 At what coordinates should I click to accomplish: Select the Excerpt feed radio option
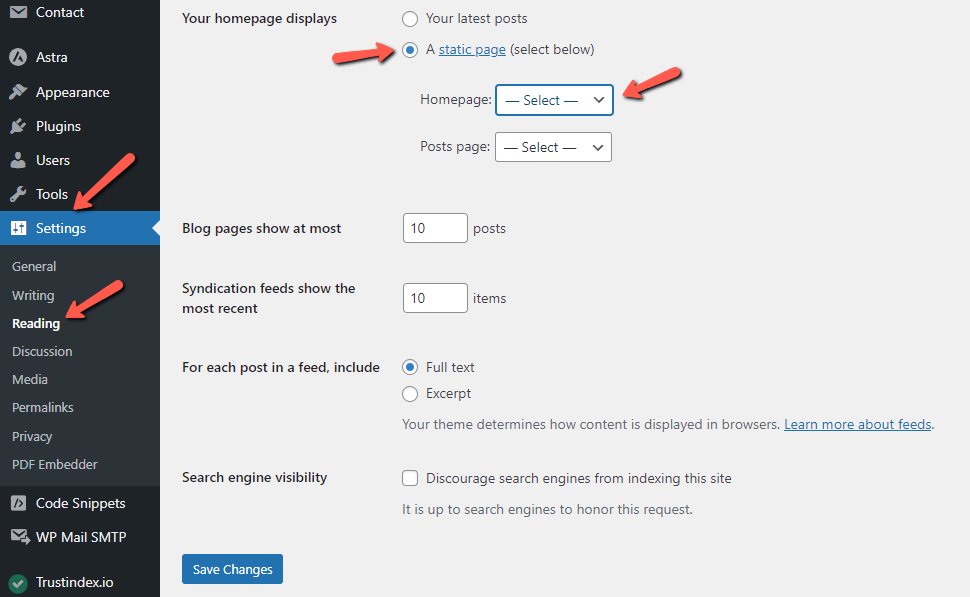click(410, 394)
